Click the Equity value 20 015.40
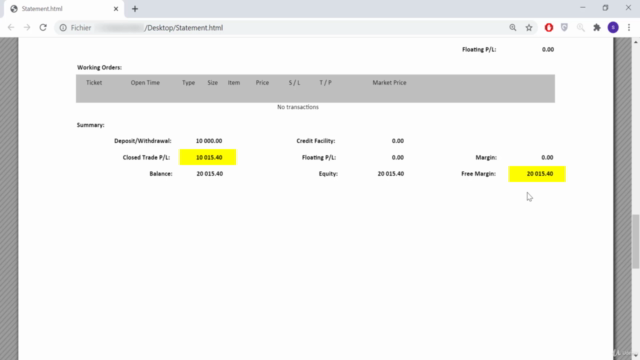This screenshot has height=360, width=640. pos(391,174)
